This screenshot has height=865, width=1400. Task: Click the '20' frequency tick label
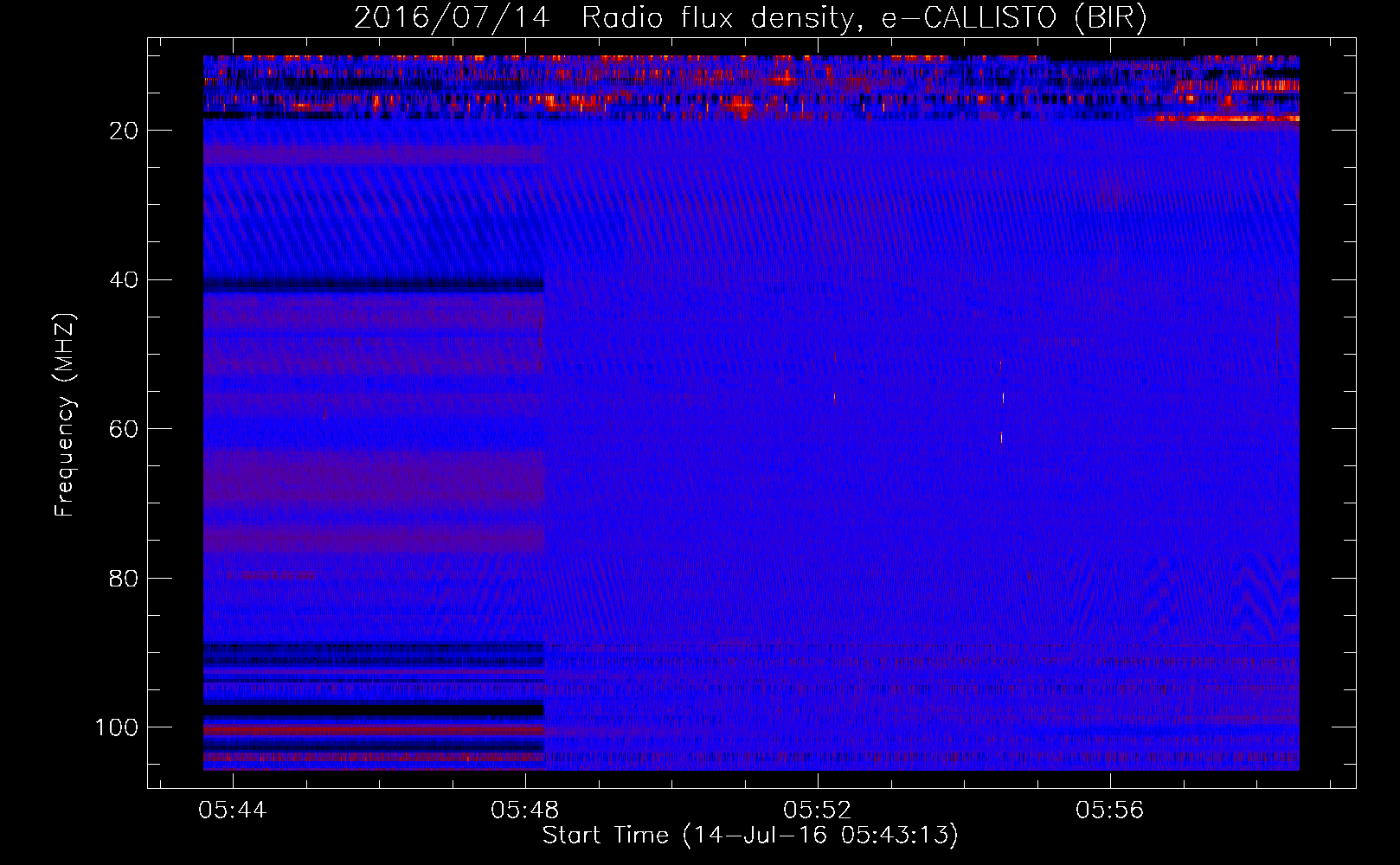click(x=124, y=131)
